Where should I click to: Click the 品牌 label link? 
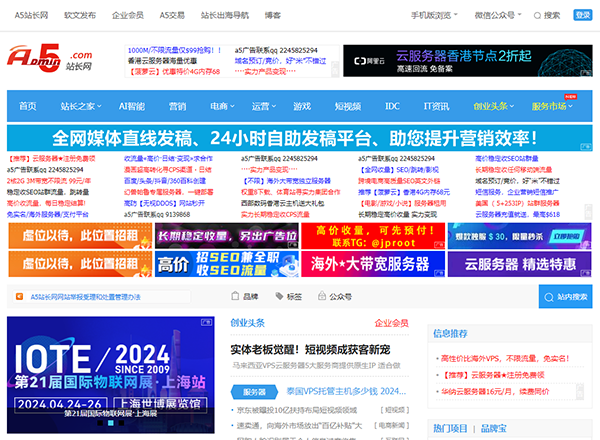tap(251, 296)
